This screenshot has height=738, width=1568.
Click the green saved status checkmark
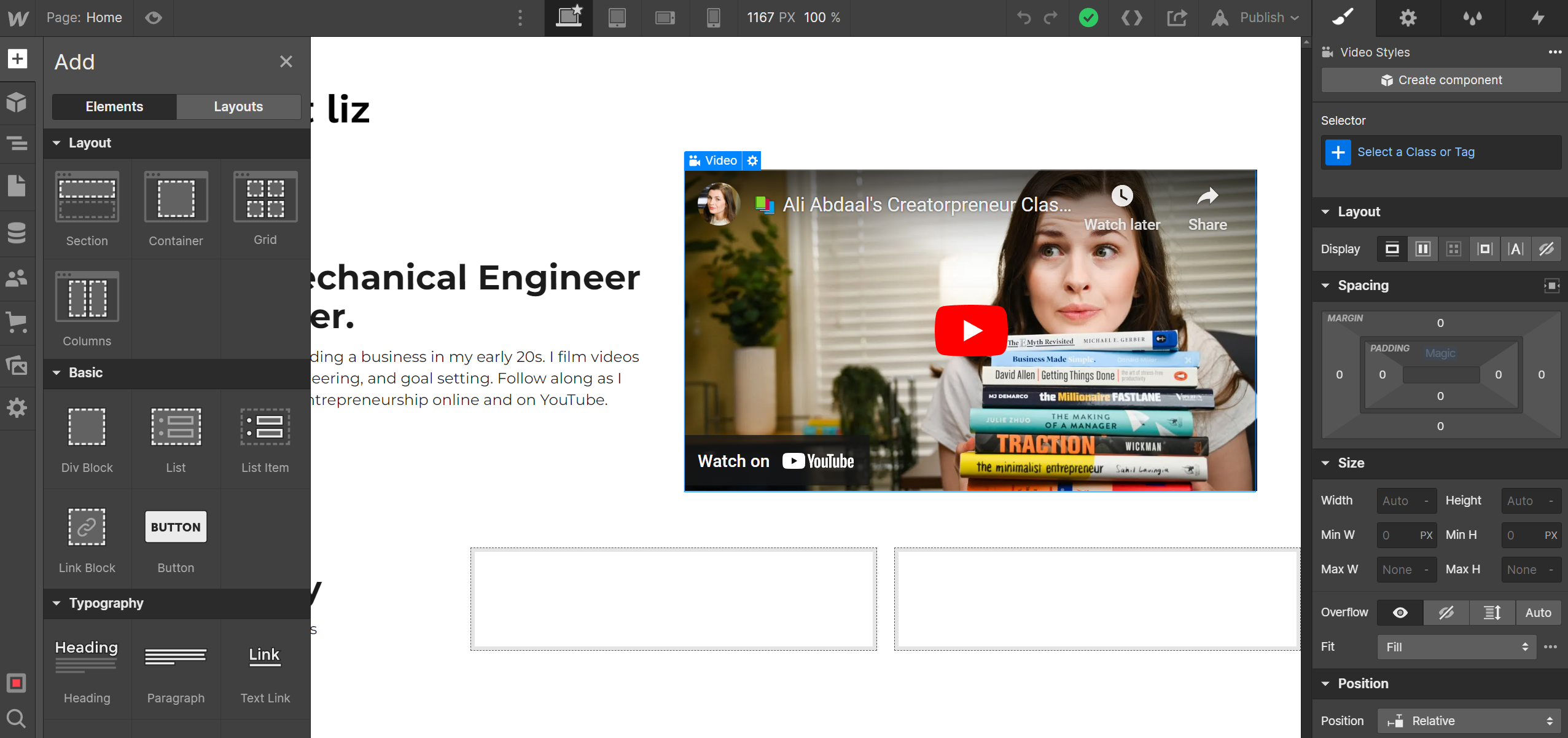[1088, 18]
